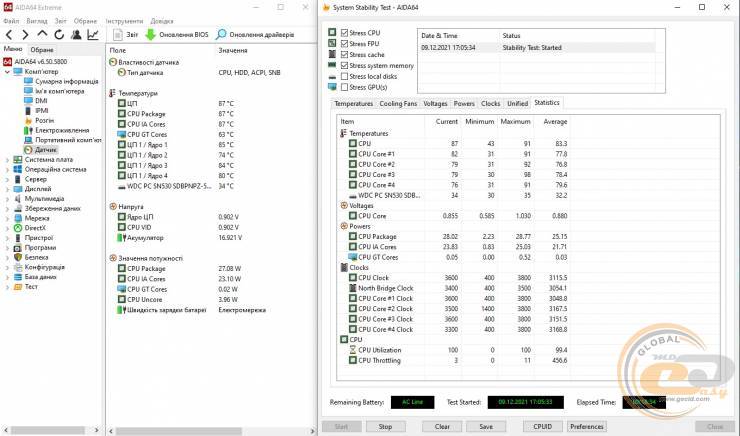740x436 pixels.
Task: Click the left panel horizontal scrollbar
Action: click(48, 430)
